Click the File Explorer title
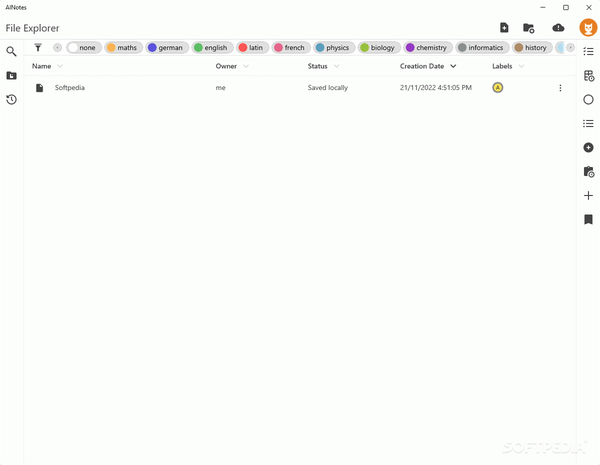This screenshot has width=600, height=465. pyautogui.click(x=33, y=28)
